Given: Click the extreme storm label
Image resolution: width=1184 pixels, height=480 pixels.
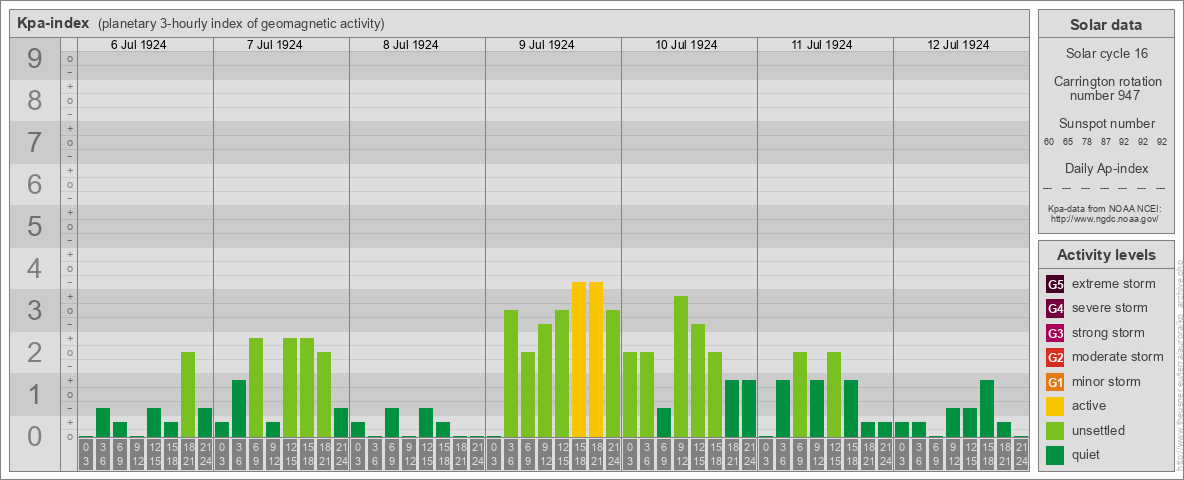Looking at the screenshot, I should pyautogui.click(x=1114, y=284).
